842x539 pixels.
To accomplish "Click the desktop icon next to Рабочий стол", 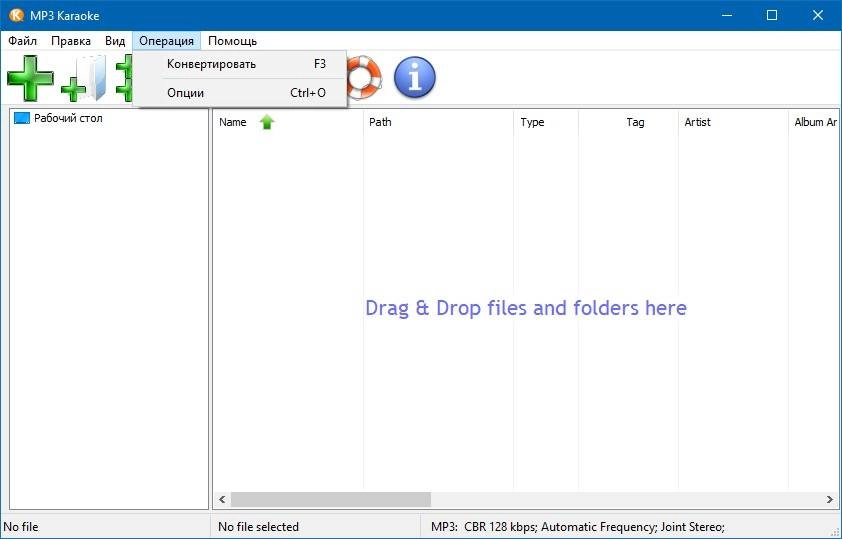I will 22,118.
